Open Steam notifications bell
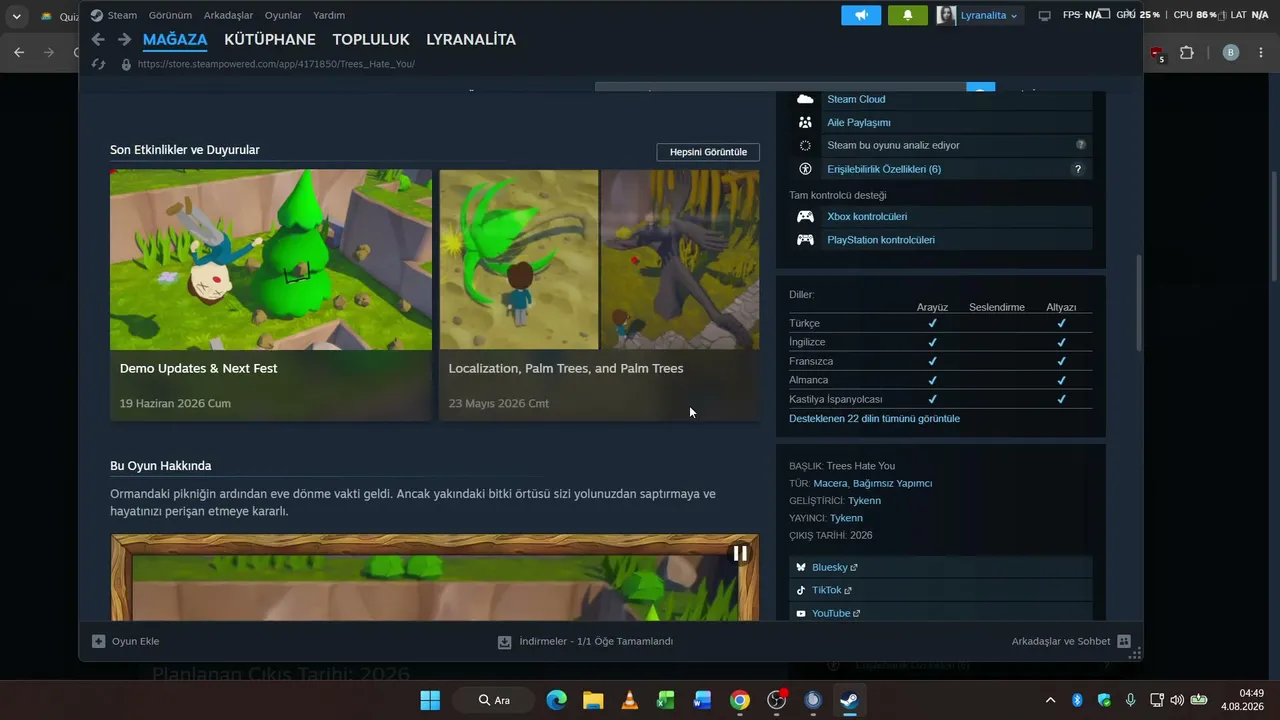 [908, 15]
